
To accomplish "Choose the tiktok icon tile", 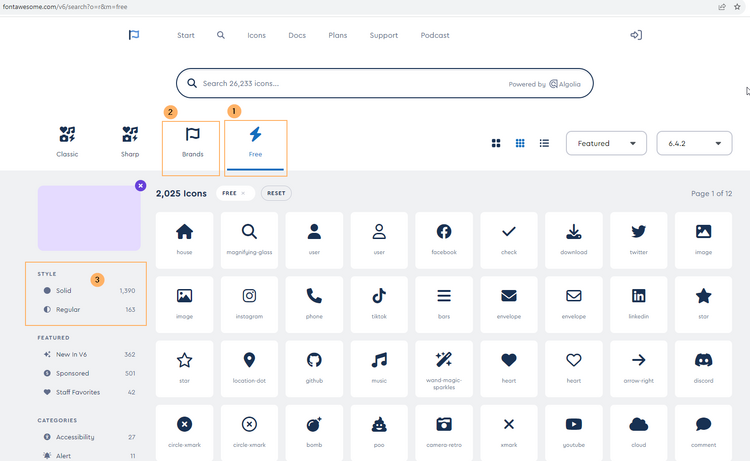I will [379, 303].
